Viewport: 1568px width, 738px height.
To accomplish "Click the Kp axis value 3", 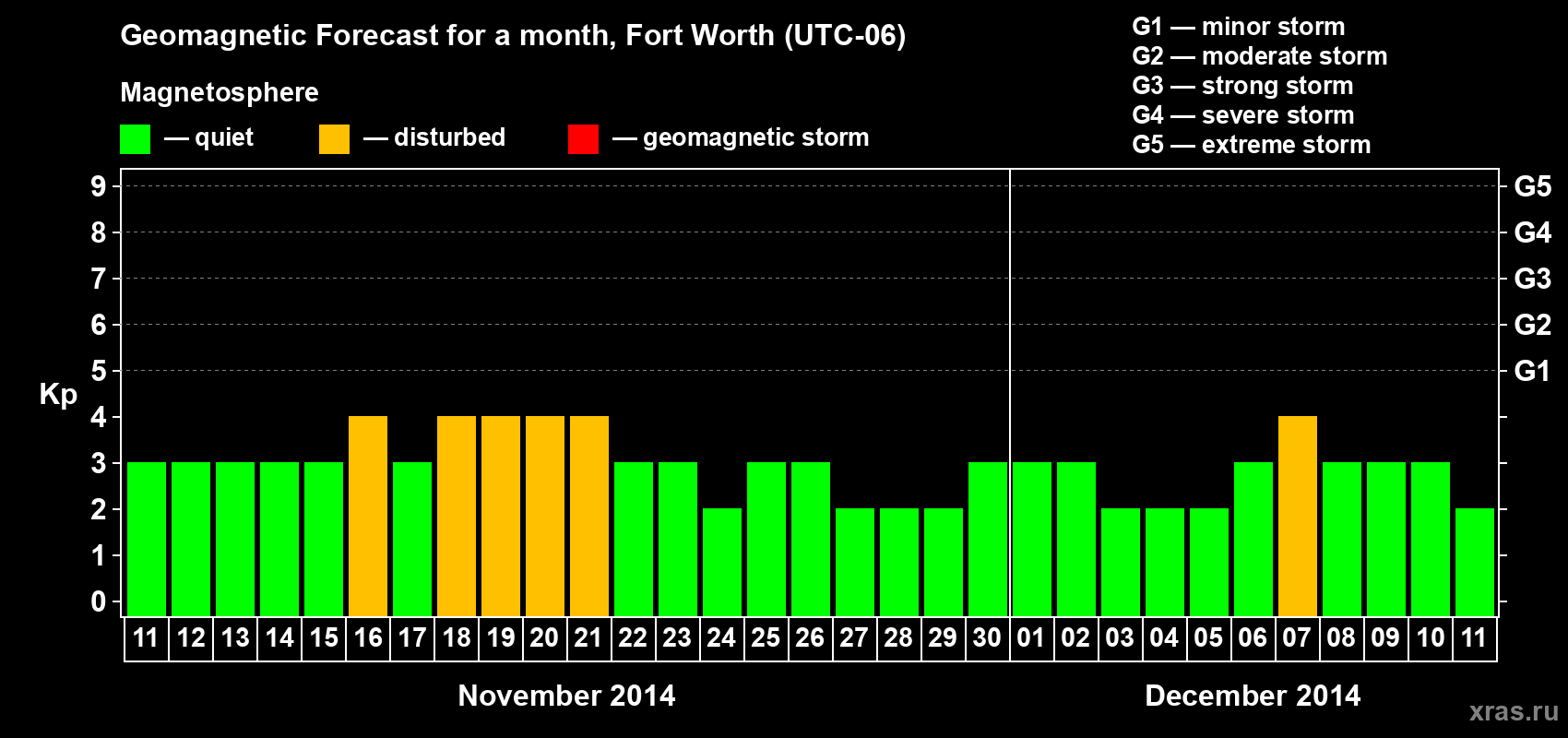I will tap(99, 463).
